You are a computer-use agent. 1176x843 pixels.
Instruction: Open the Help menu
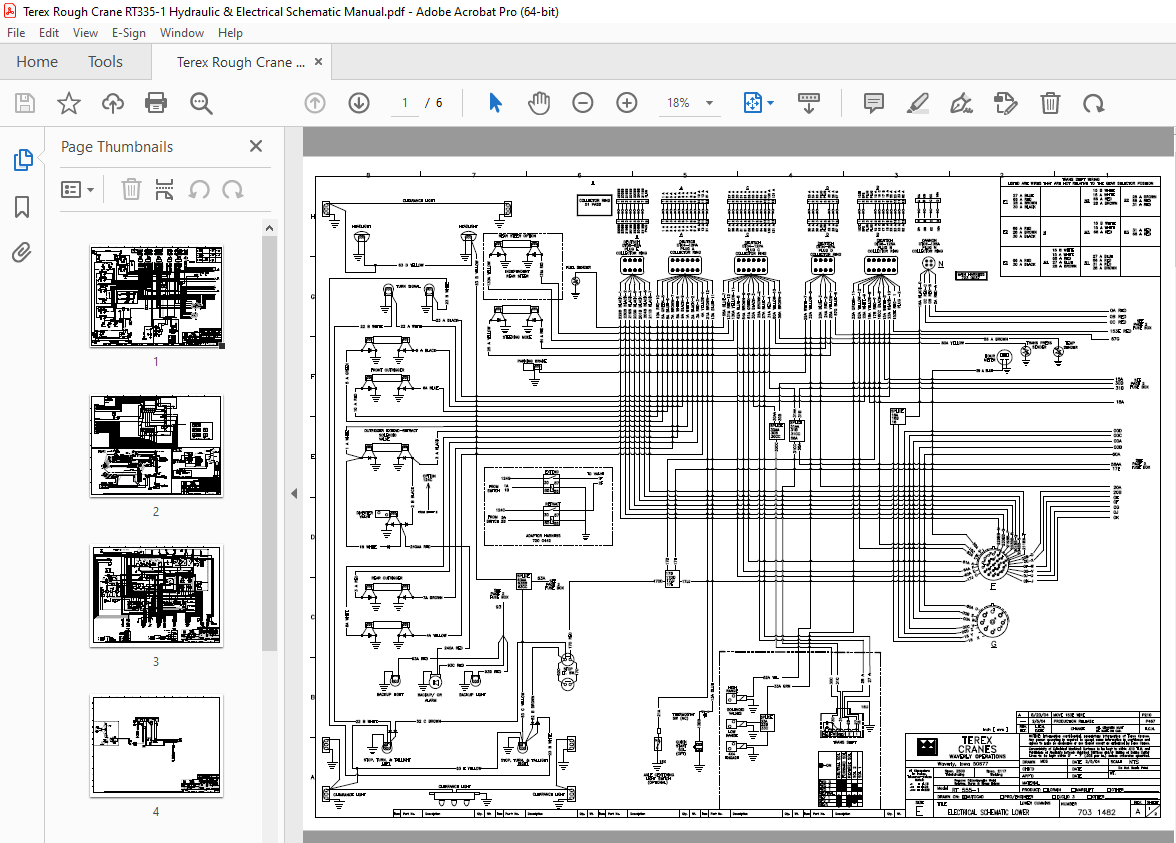230,33
